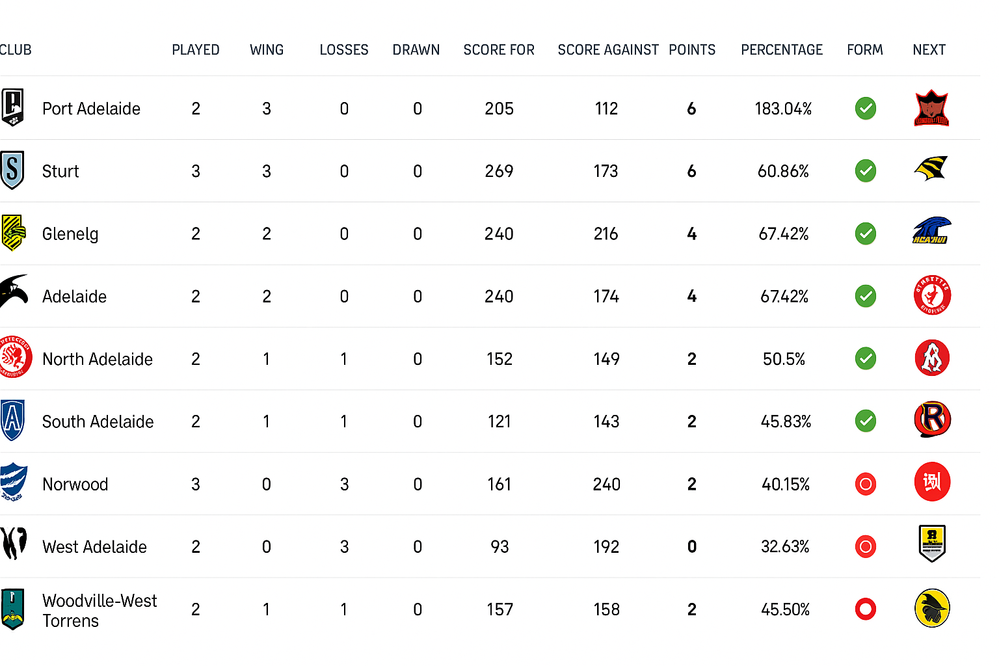This screenshot has width=999, height=666.
Task: Open the Woodville-West Torrens club link
Action: (x=99, y=611)
